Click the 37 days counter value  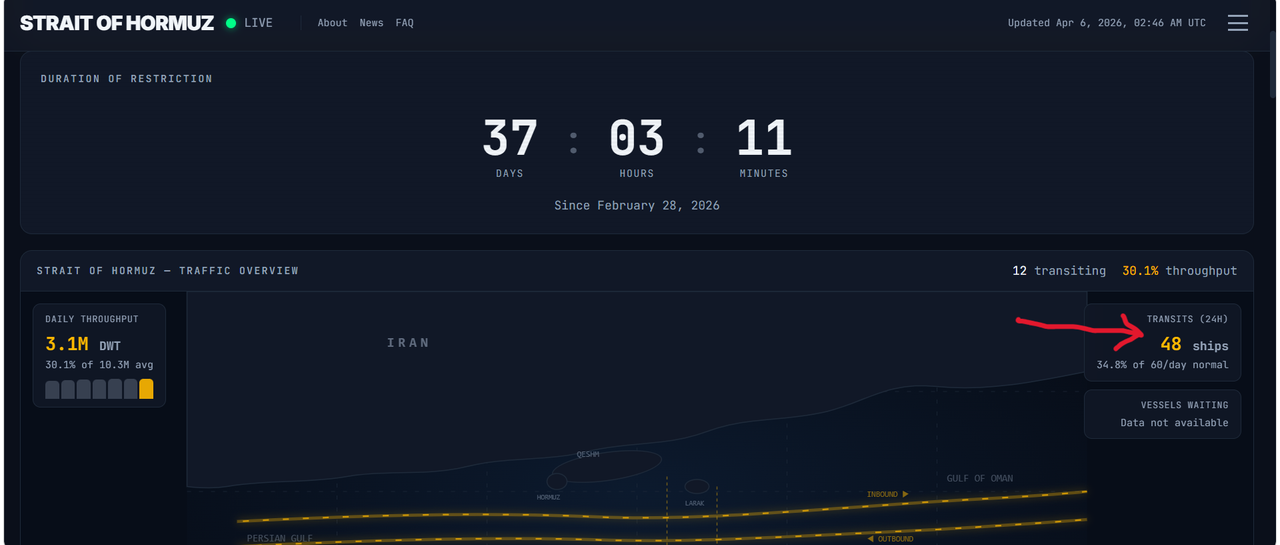pyautogui.click(x=510, y=138)
